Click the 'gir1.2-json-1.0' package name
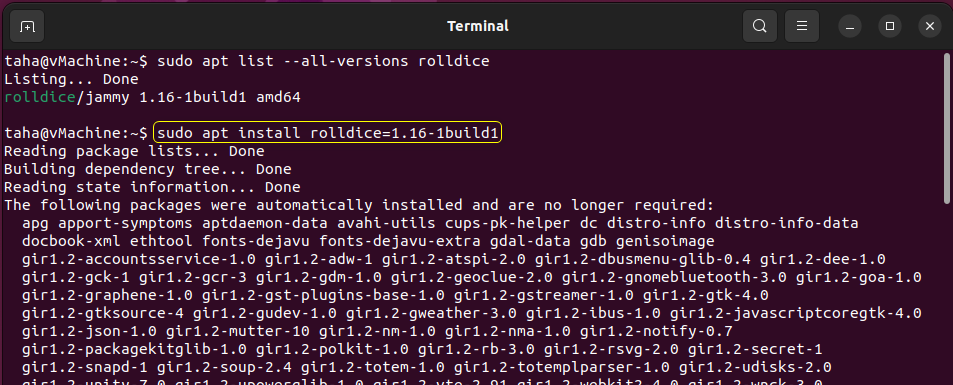The width and height of the screenshot is (953, 385). pyautogui.click(x=89, y=331)
